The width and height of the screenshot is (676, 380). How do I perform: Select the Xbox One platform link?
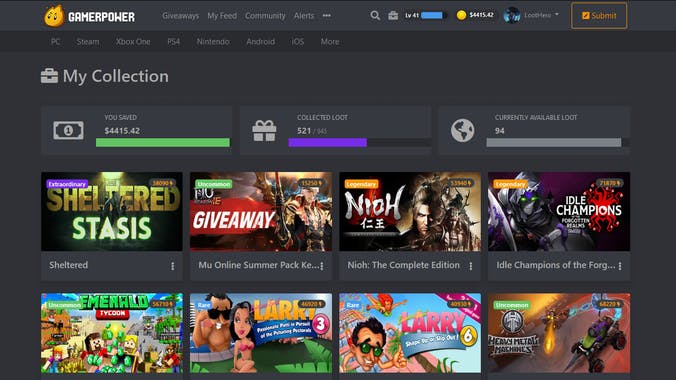tap(133, 41)
